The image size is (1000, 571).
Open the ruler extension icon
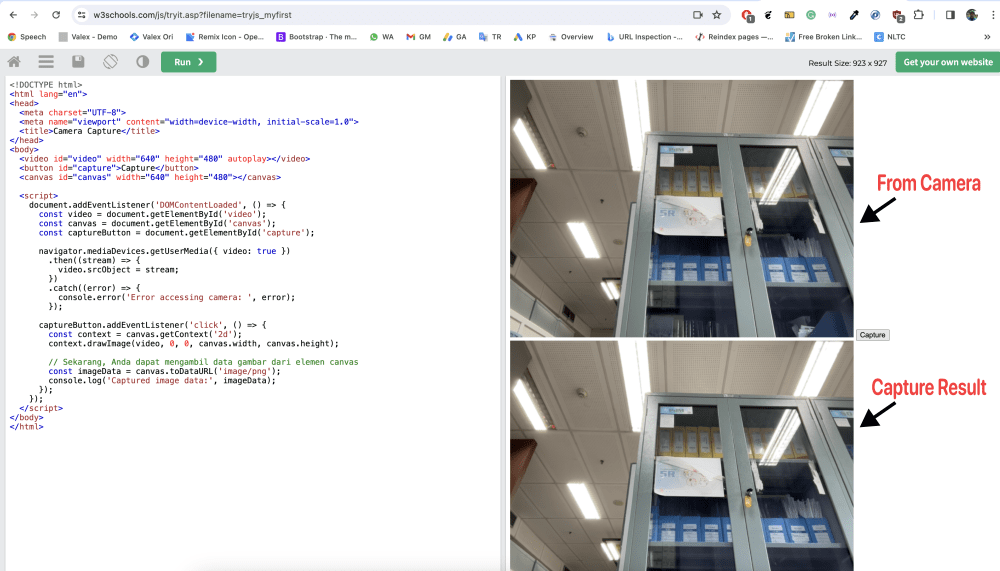point(790,15)
